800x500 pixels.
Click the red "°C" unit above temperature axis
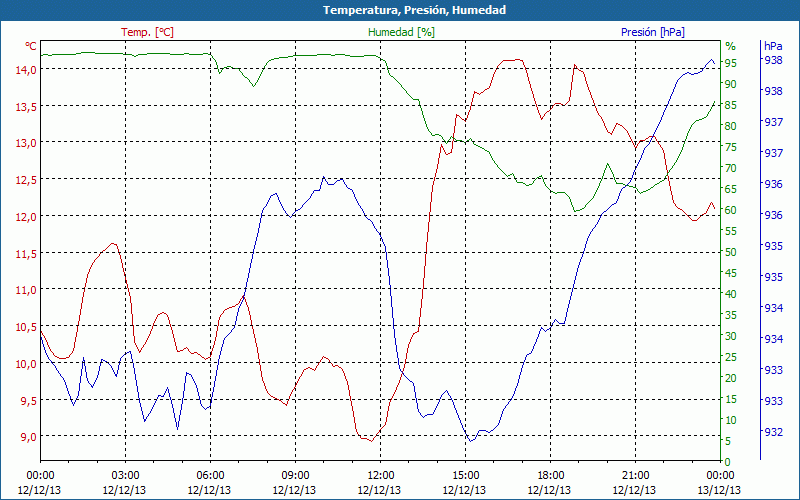[x=31, y=46]
